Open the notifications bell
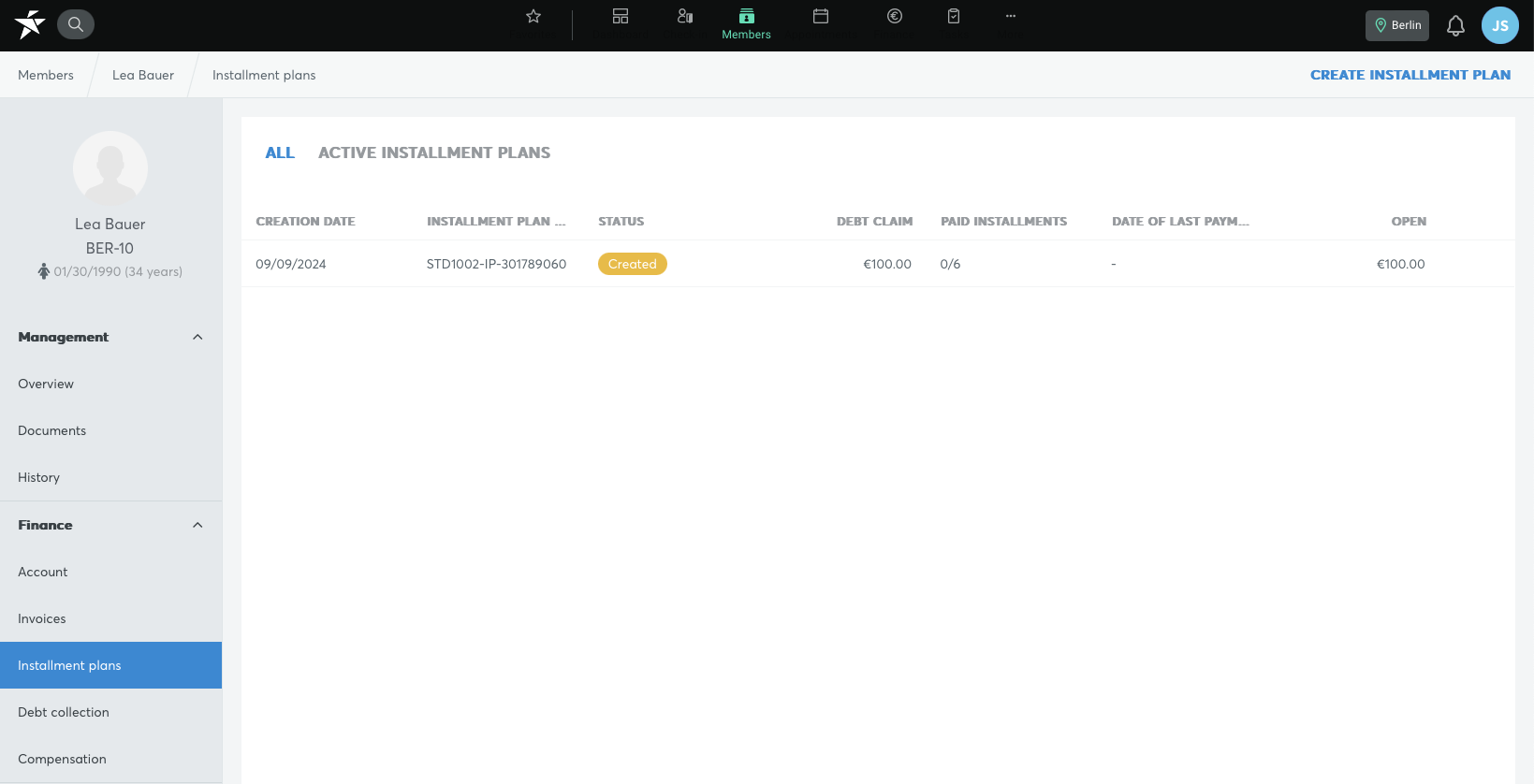1534x784 pixels. pyautogui.click(x=1455, y=25)
